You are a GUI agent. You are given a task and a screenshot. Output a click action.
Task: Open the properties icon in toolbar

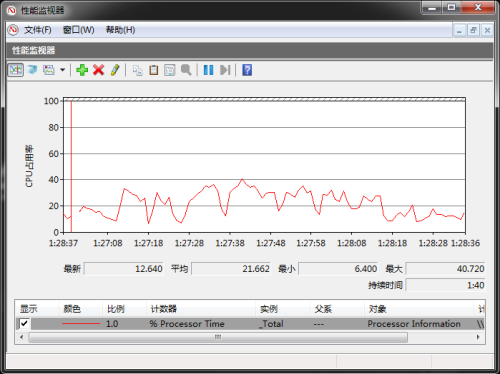pos(170,70)
